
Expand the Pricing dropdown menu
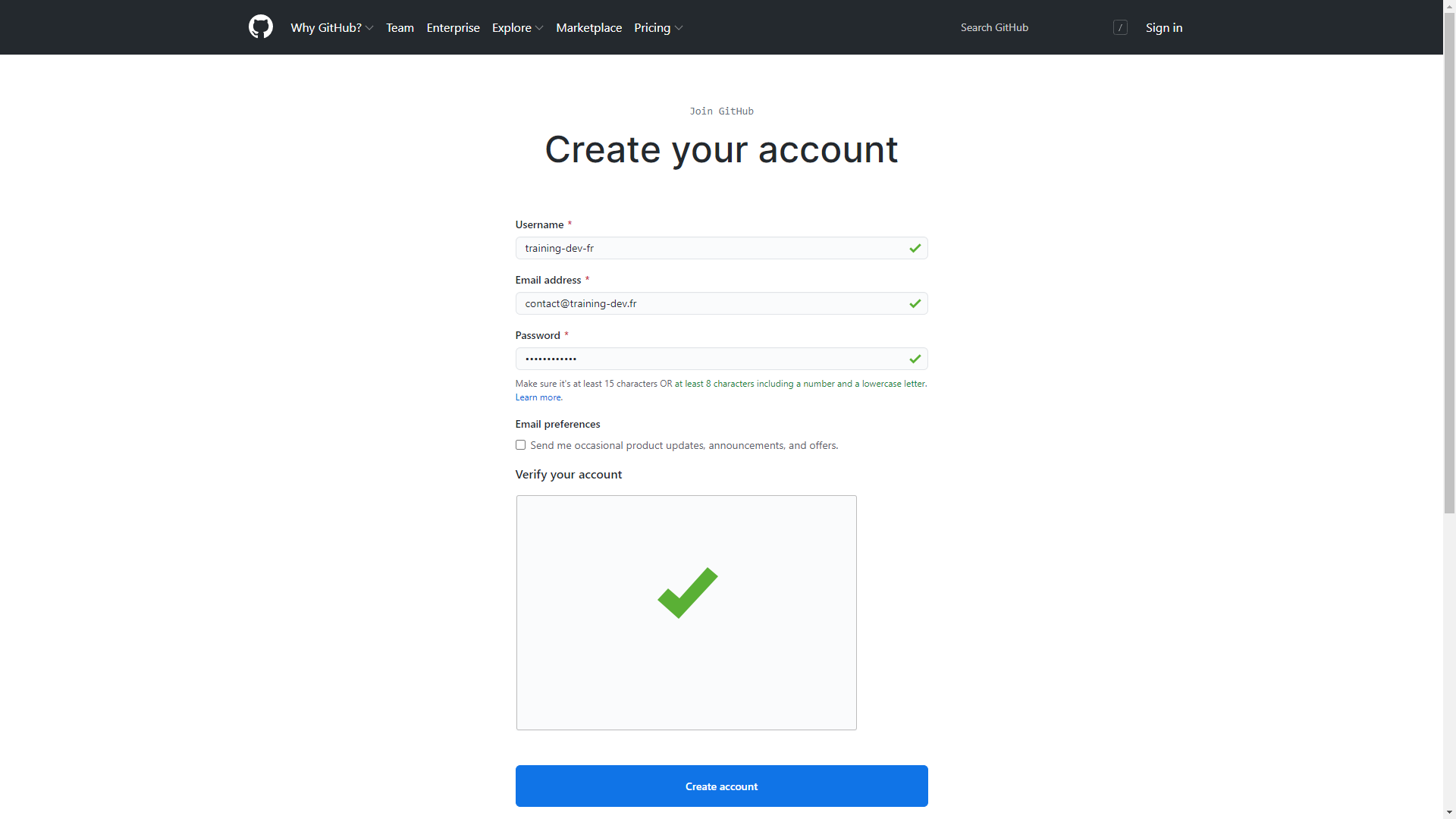658,27
